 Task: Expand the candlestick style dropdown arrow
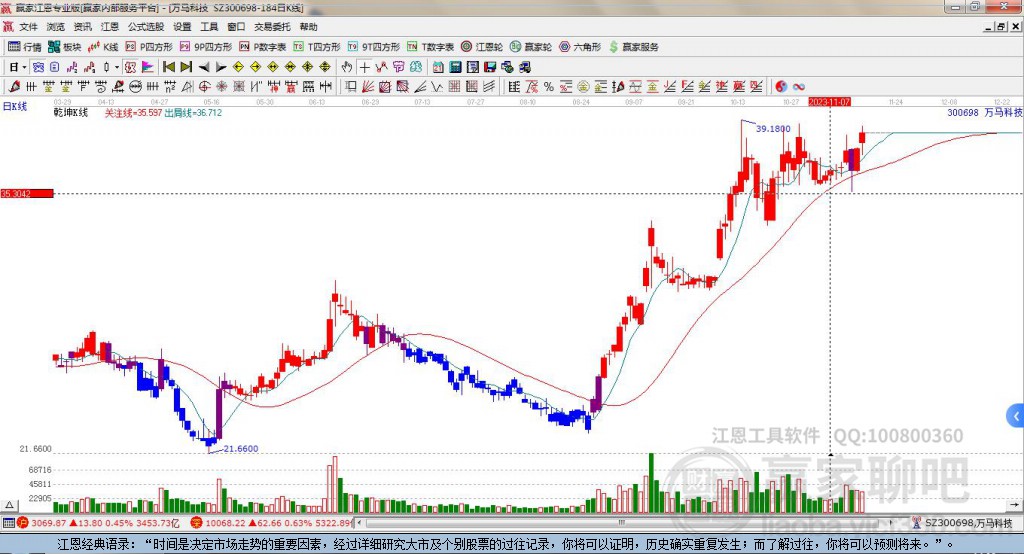pyautogui.click(x=117, y=67)
